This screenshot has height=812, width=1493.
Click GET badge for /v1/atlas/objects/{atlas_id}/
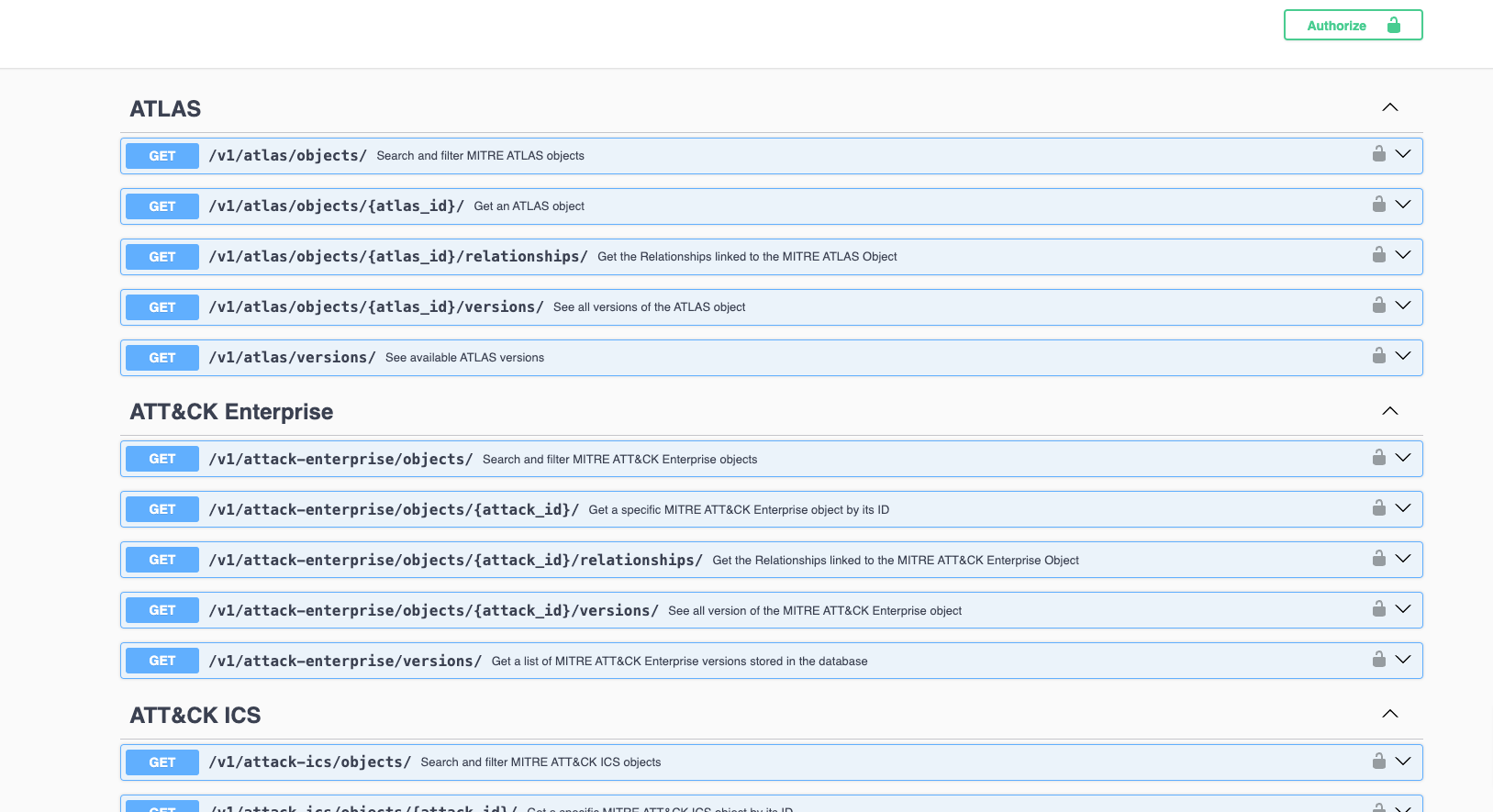click(162, 206)
